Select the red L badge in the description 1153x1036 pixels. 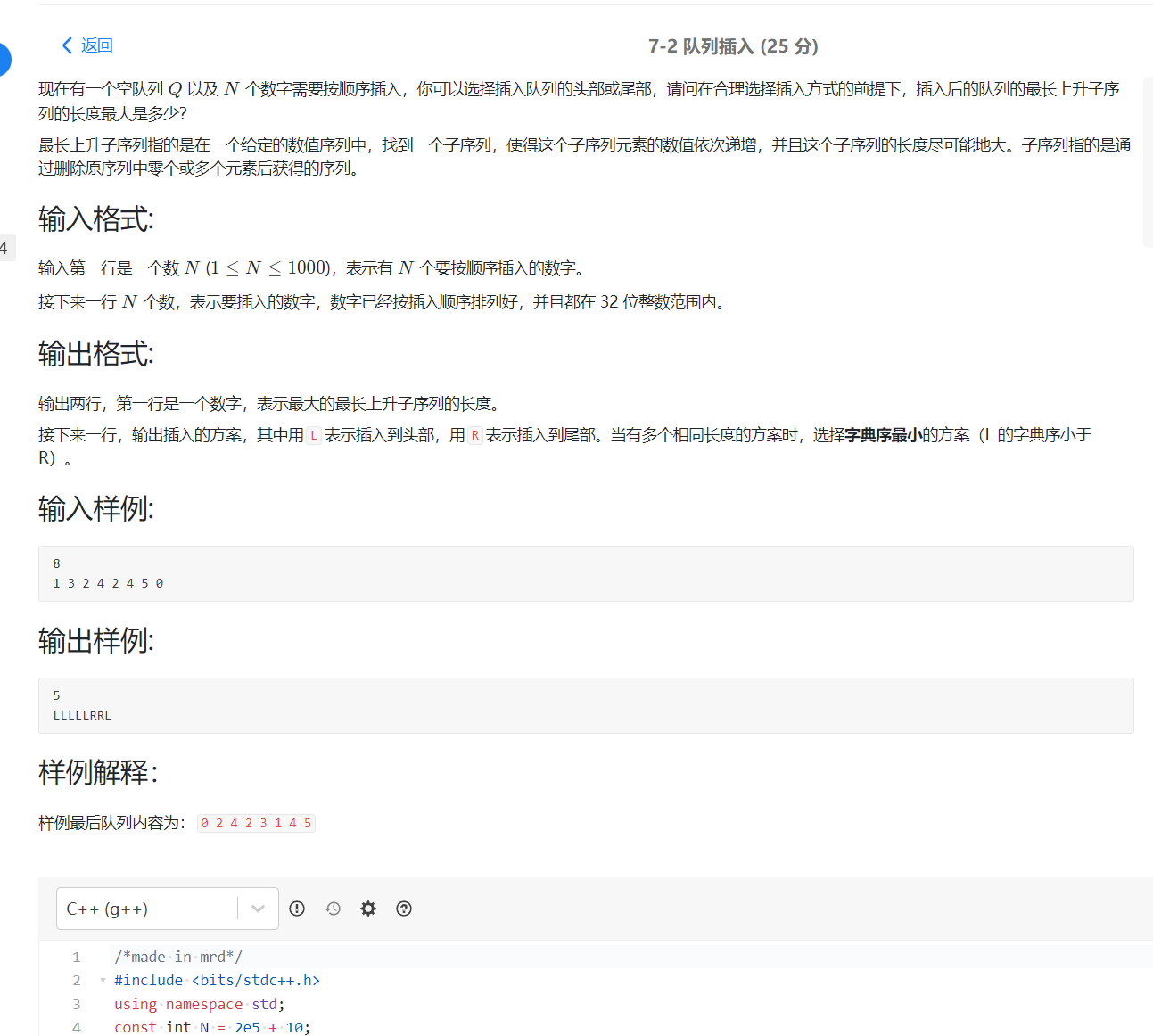coord(314,434)
